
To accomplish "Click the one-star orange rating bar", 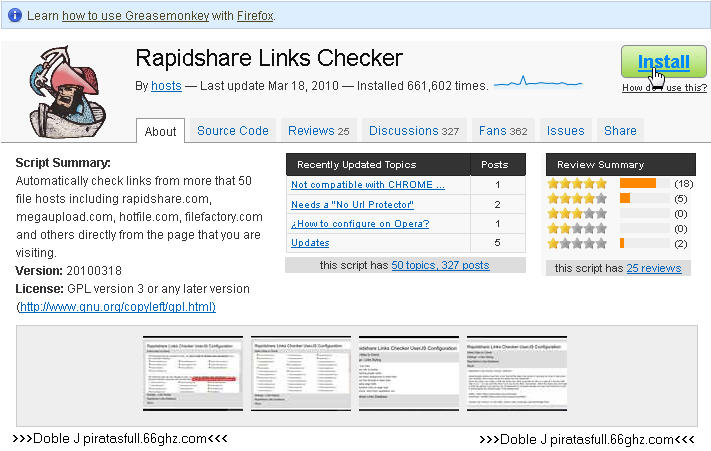I will (x=622, y=243).
